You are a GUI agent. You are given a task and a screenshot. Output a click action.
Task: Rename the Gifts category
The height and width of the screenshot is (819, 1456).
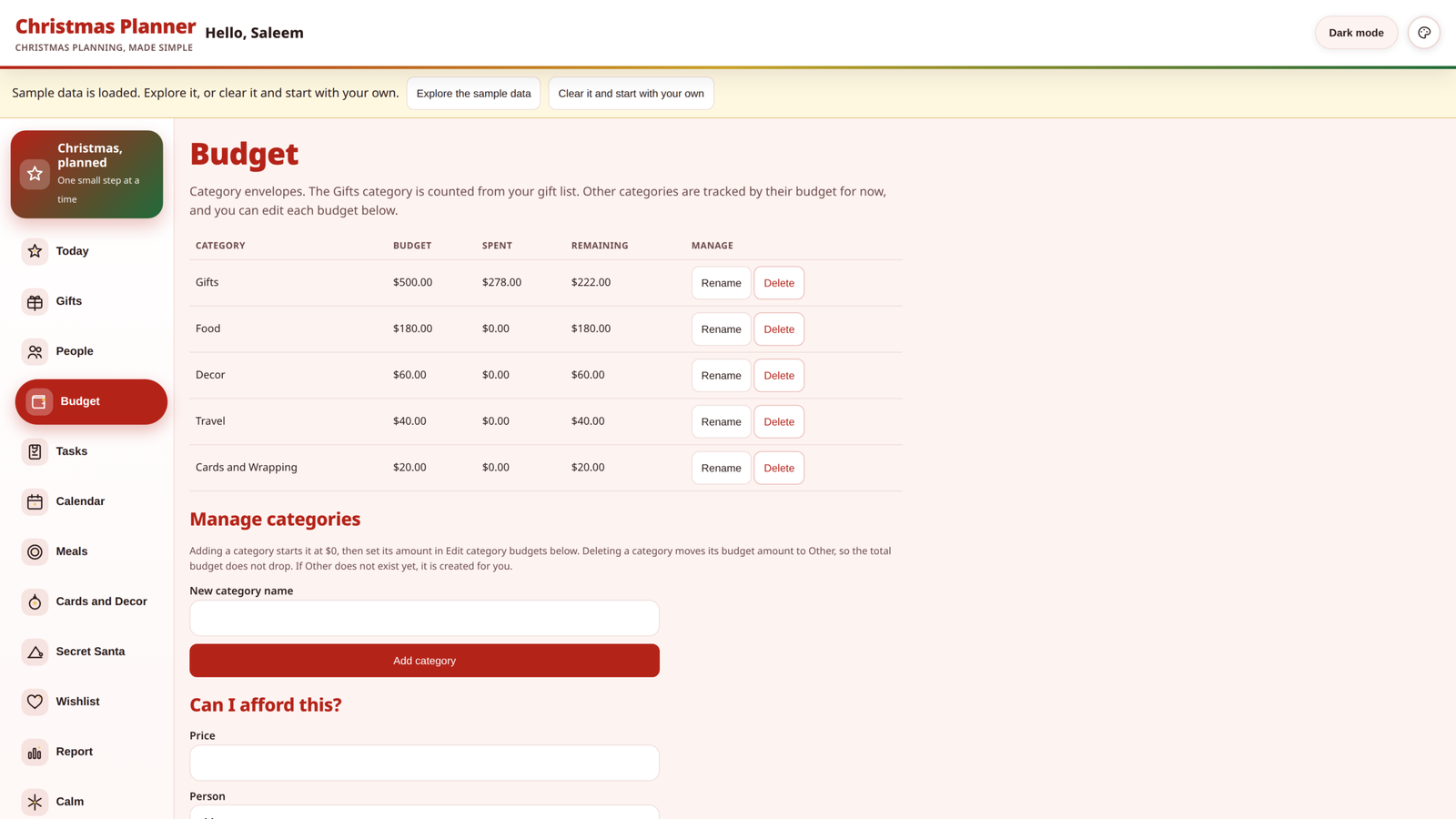click(x=721, y=283)
